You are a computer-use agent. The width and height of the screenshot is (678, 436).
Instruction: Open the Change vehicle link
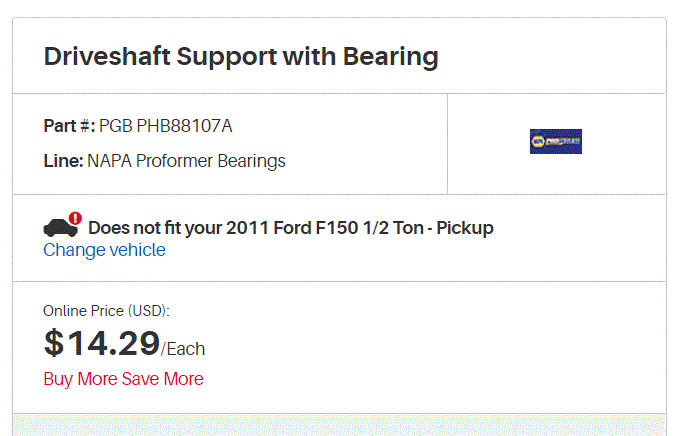104,250
